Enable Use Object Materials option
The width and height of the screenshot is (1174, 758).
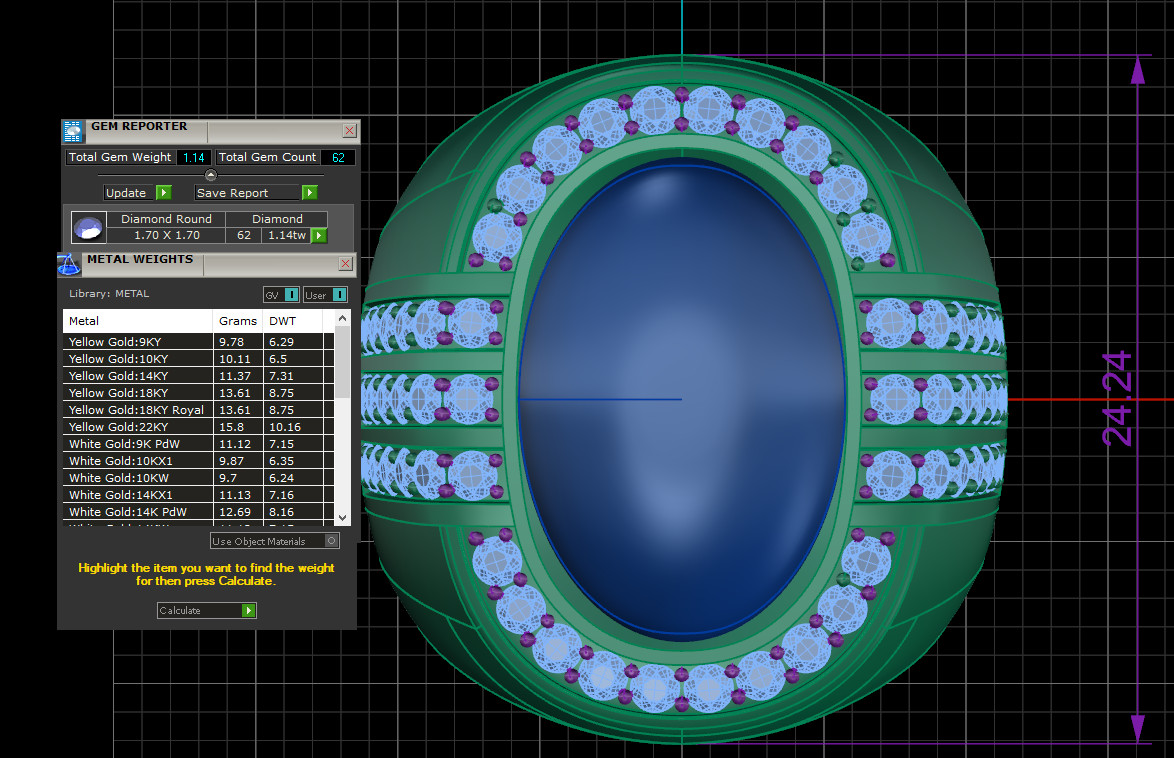click(332, 541)
